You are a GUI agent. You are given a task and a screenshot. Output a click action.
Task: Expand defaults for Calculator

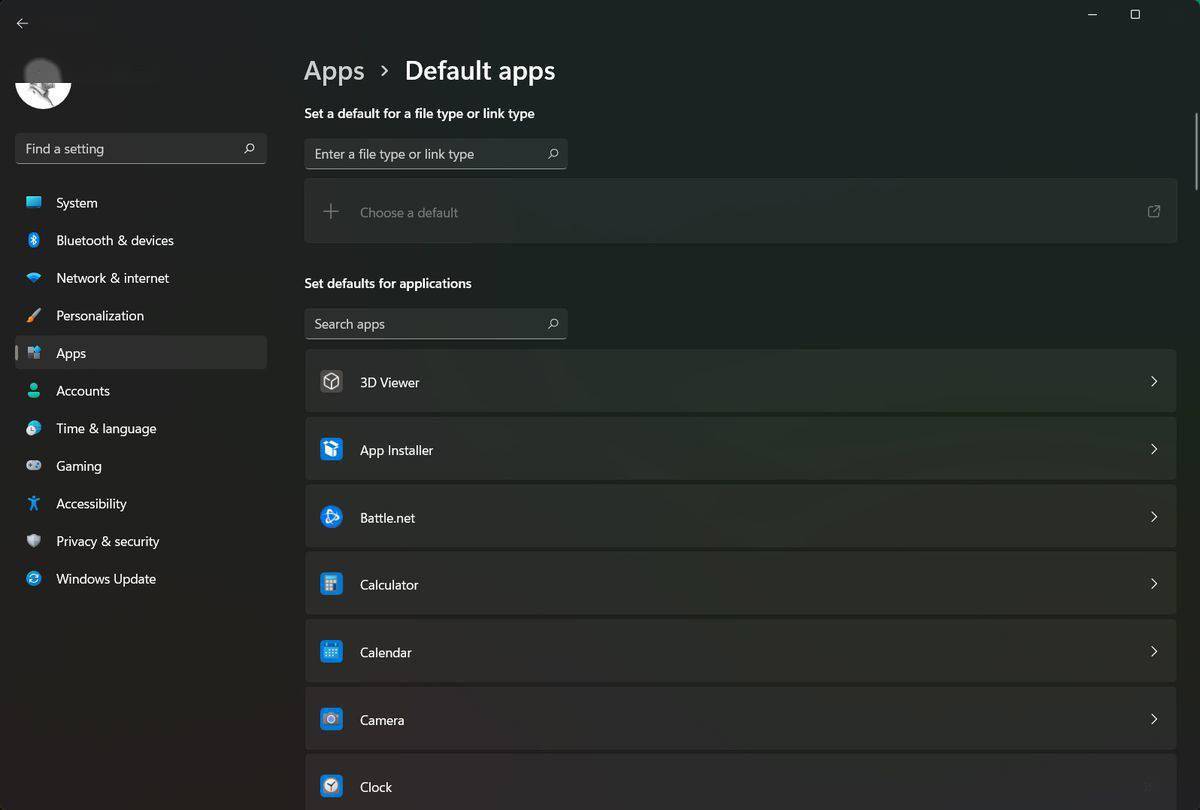(740, 584)
